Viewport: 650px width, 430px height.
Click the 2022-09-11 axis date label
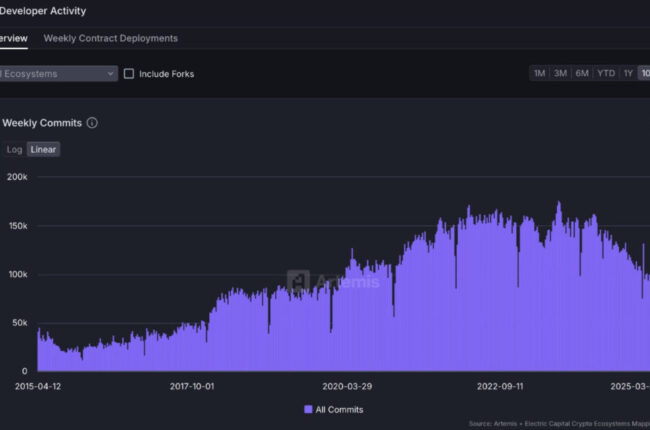coord(500,386)
